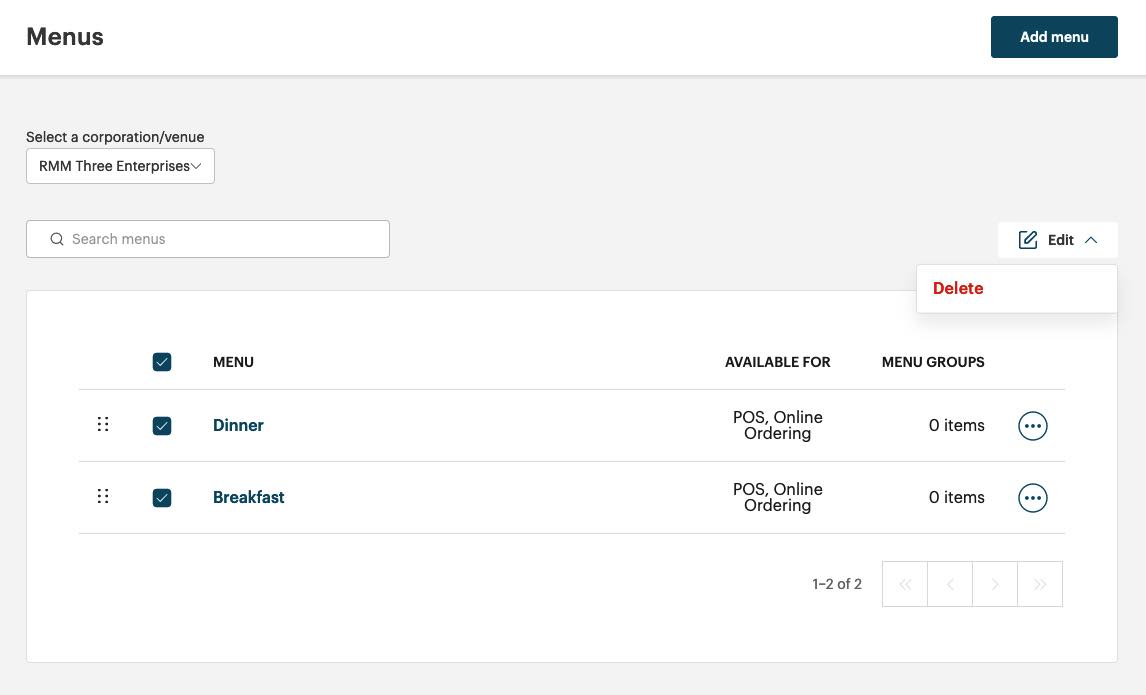Viewport: 1146px width, 695px height.
Task: Jump to the last page of menus
Action: [1040, 584]
